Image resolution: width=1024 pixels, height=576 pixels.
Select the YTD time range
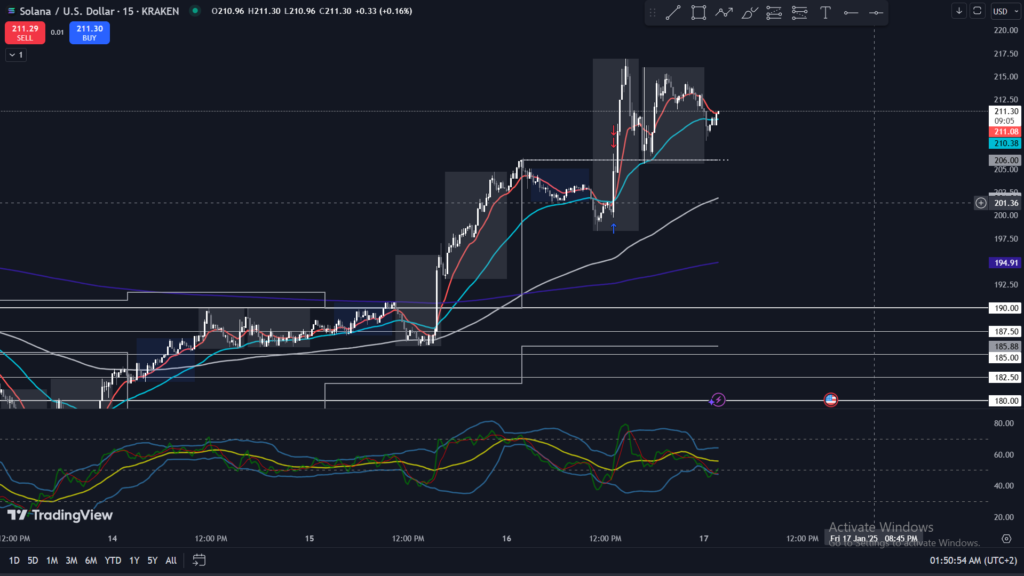[x=112, y=560]
